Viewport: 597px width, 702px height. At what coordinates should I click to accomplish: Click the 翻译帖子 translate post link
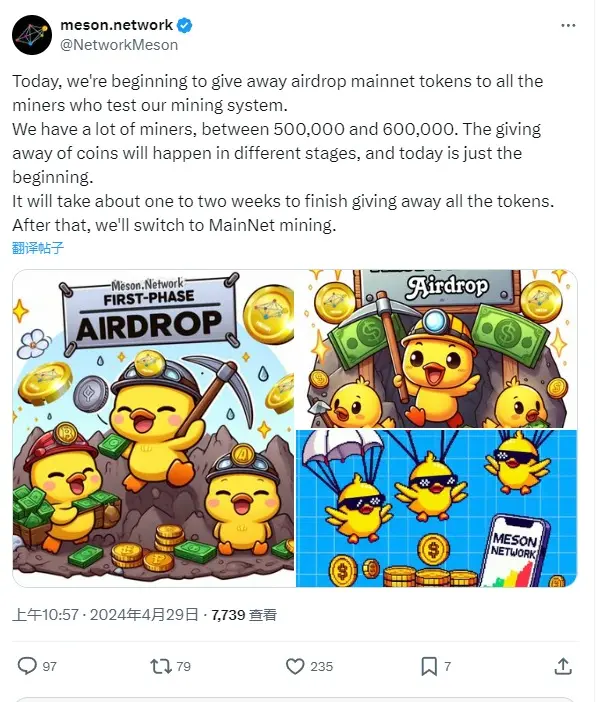tap(38, 248)
